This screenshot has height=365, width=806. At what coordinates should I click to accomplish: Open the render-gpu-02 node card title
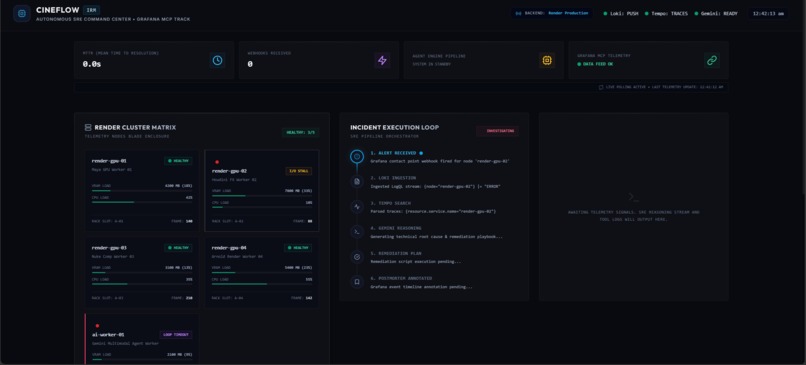[x=229, y=171]
